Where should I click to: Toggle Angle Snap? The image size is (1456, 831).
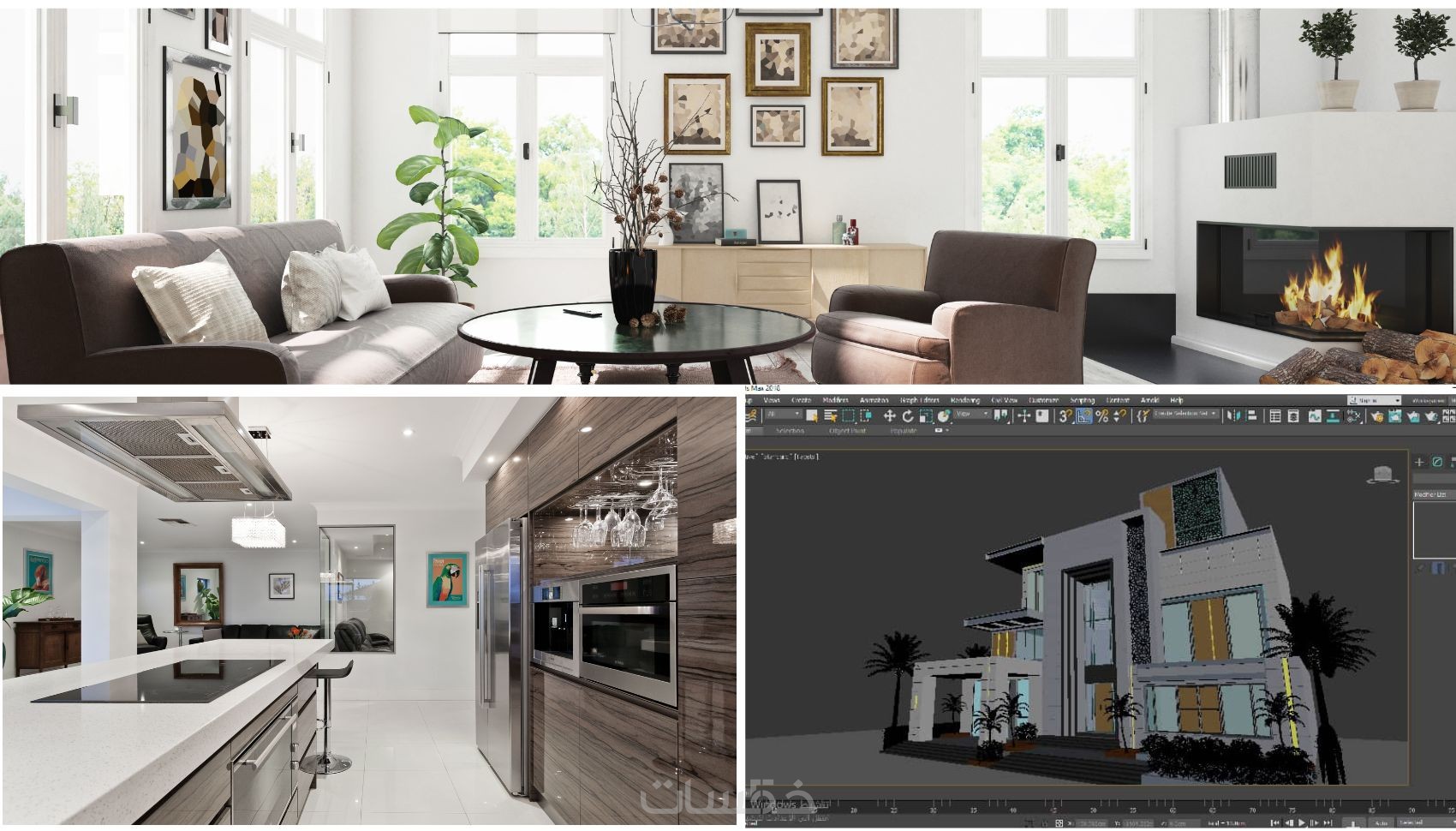pyautogui.click(x=1084, y=415)
